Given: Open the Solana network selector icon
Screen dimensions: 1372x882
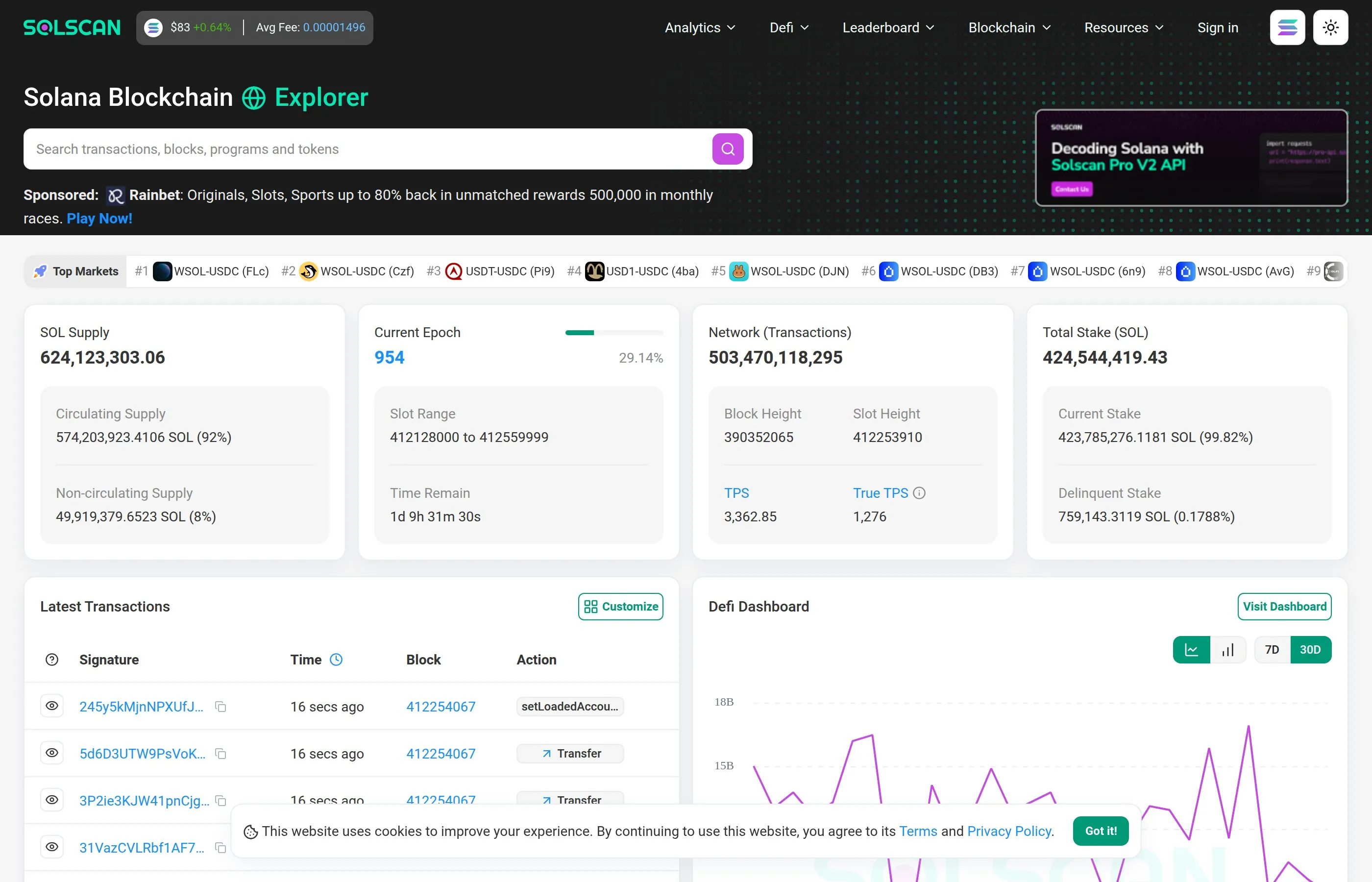Looking at the screenshot, I should click(1287, 27).
